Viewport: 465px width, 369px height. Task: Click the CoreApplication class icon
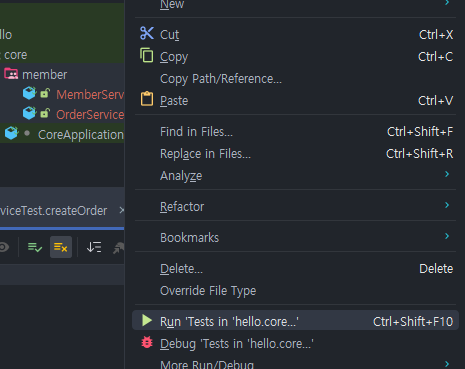(x=11, y=133)
